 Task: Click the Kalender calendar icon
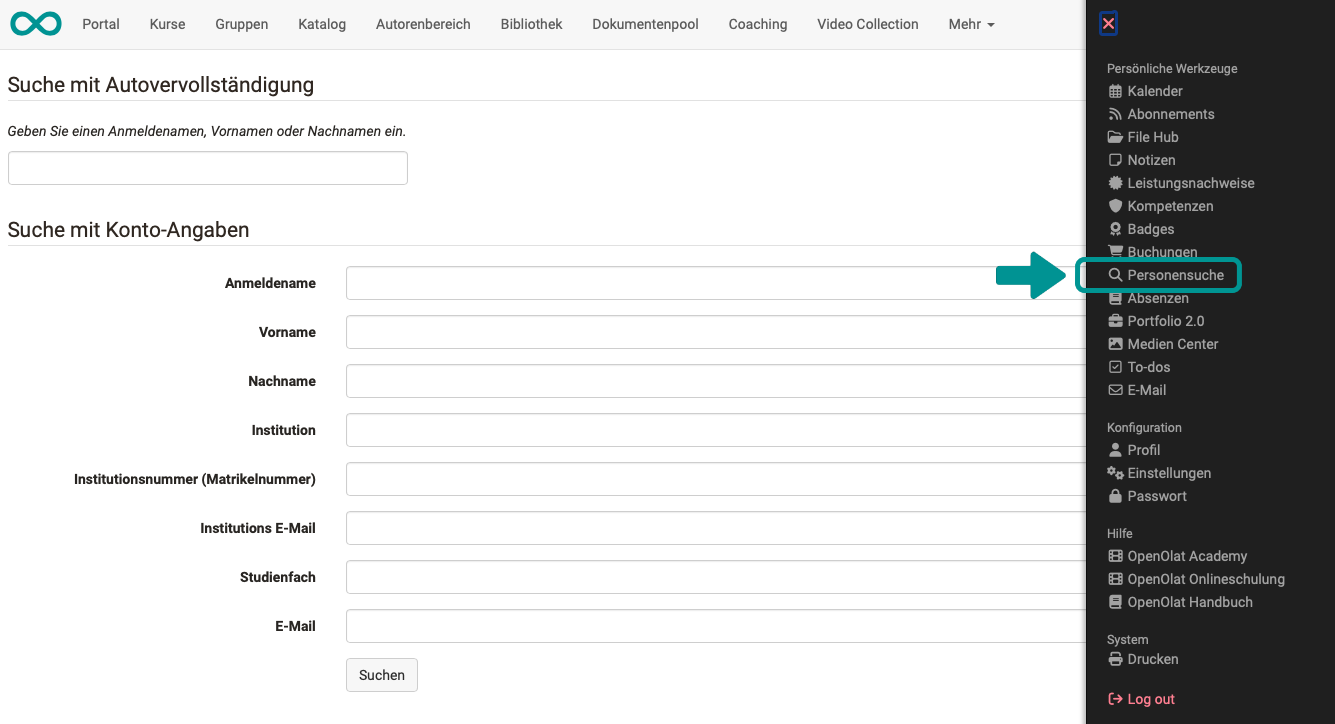1115,91
